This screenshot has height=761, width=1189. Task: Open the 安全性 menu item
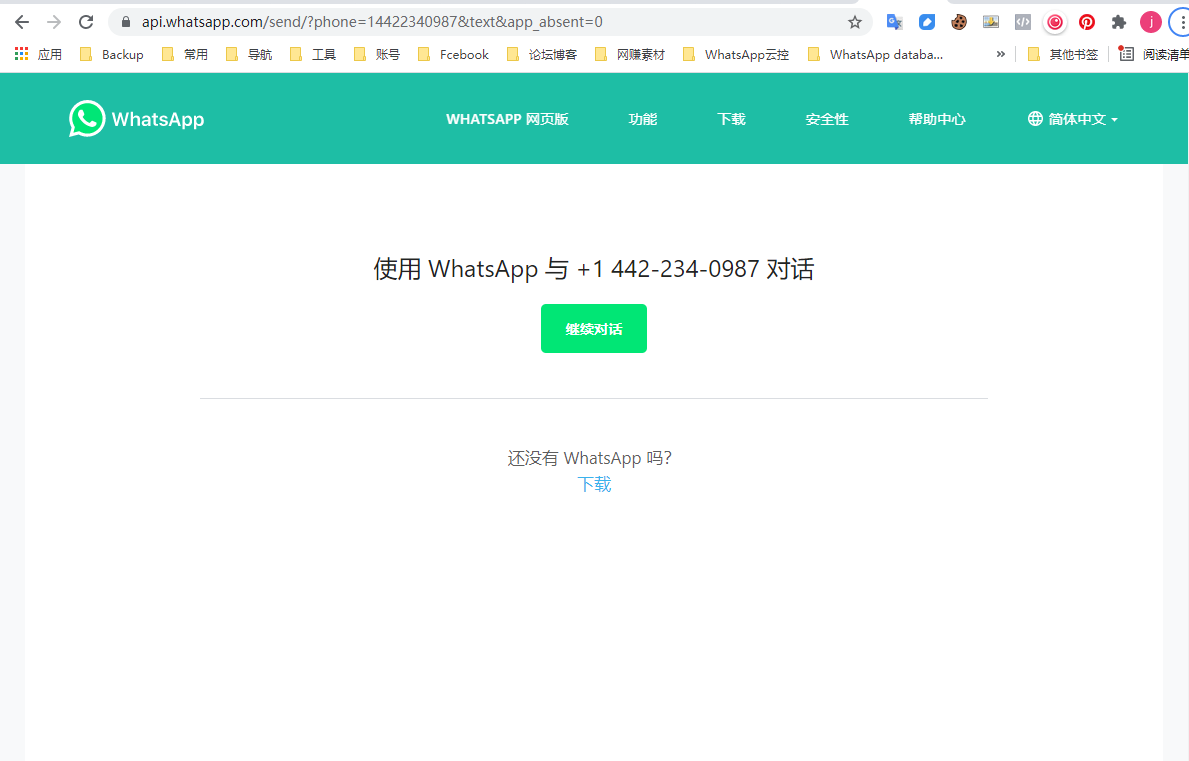[827, 119]
